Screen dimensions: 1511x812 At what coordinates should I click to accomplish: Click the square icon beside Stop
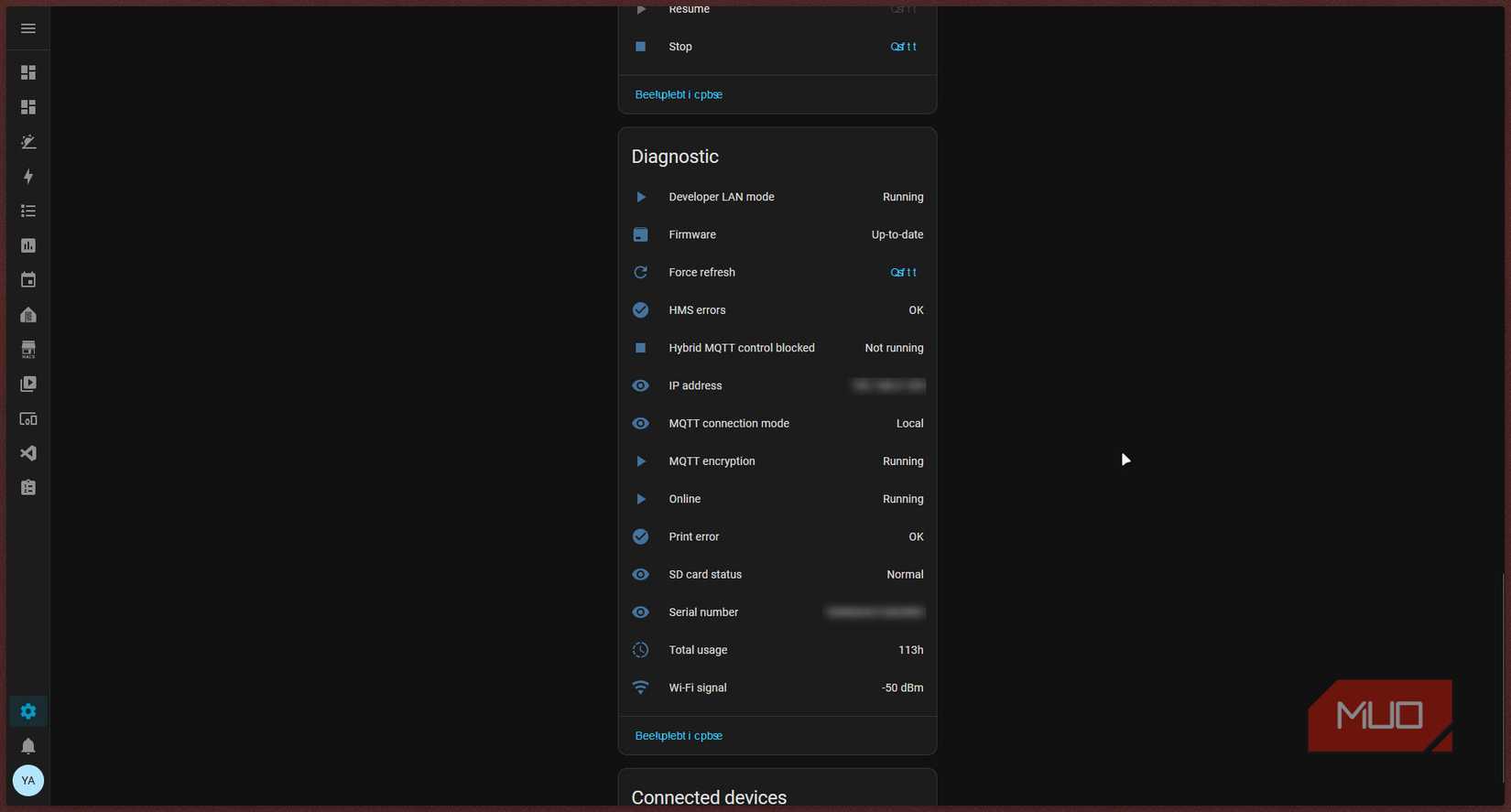coord(640,47)
